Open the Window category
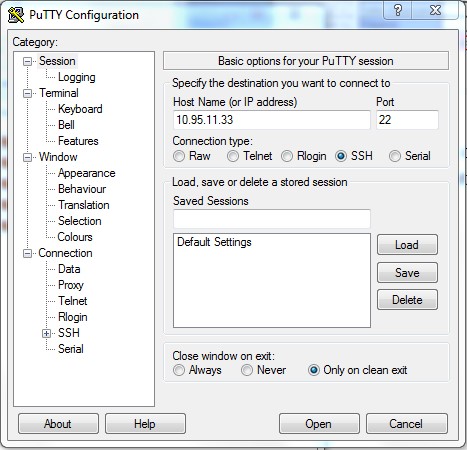Viewport: 467px width, 450px height. 58,157
